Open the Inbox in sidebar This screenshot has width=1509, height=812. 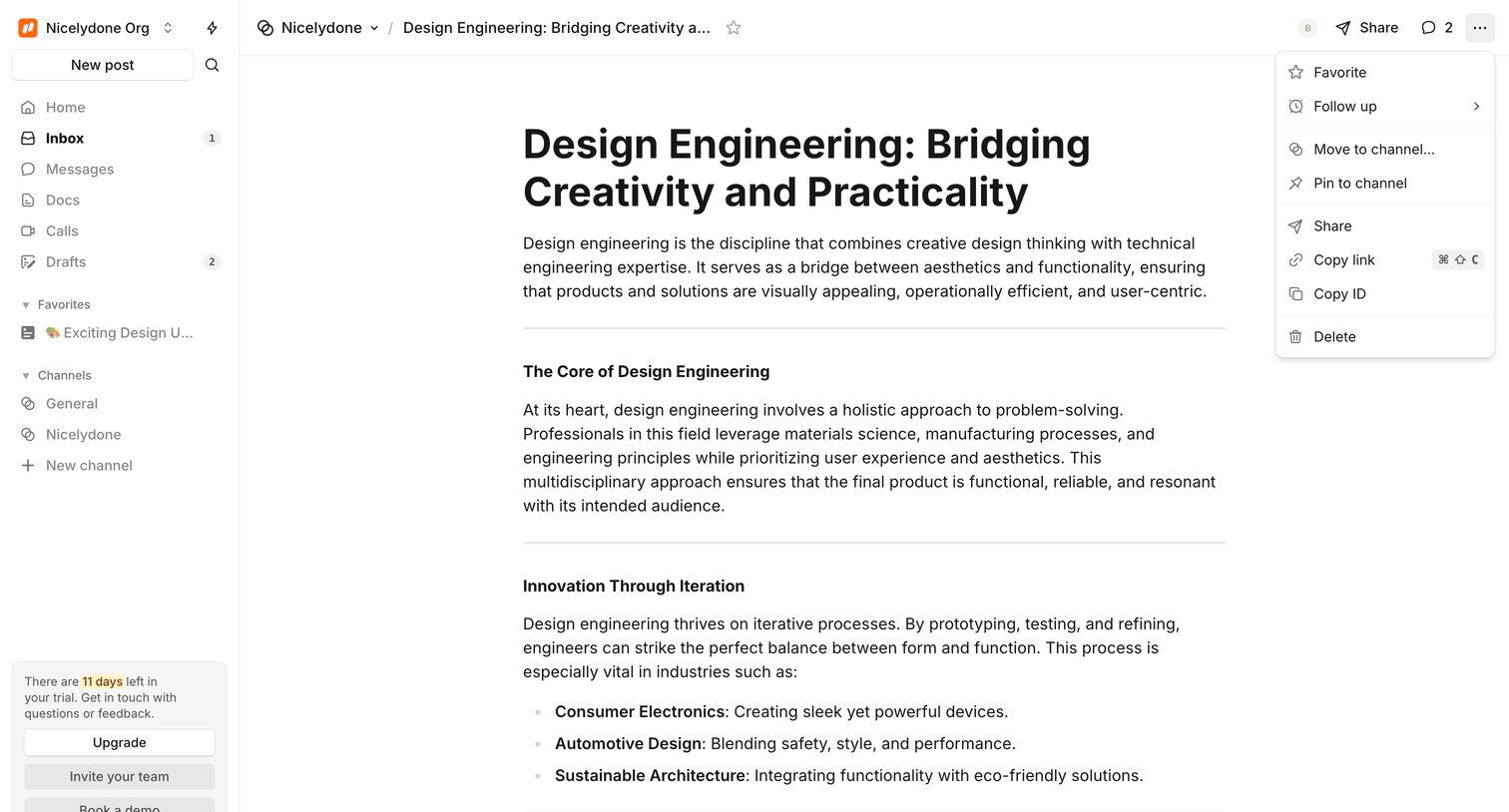(120, 139)
